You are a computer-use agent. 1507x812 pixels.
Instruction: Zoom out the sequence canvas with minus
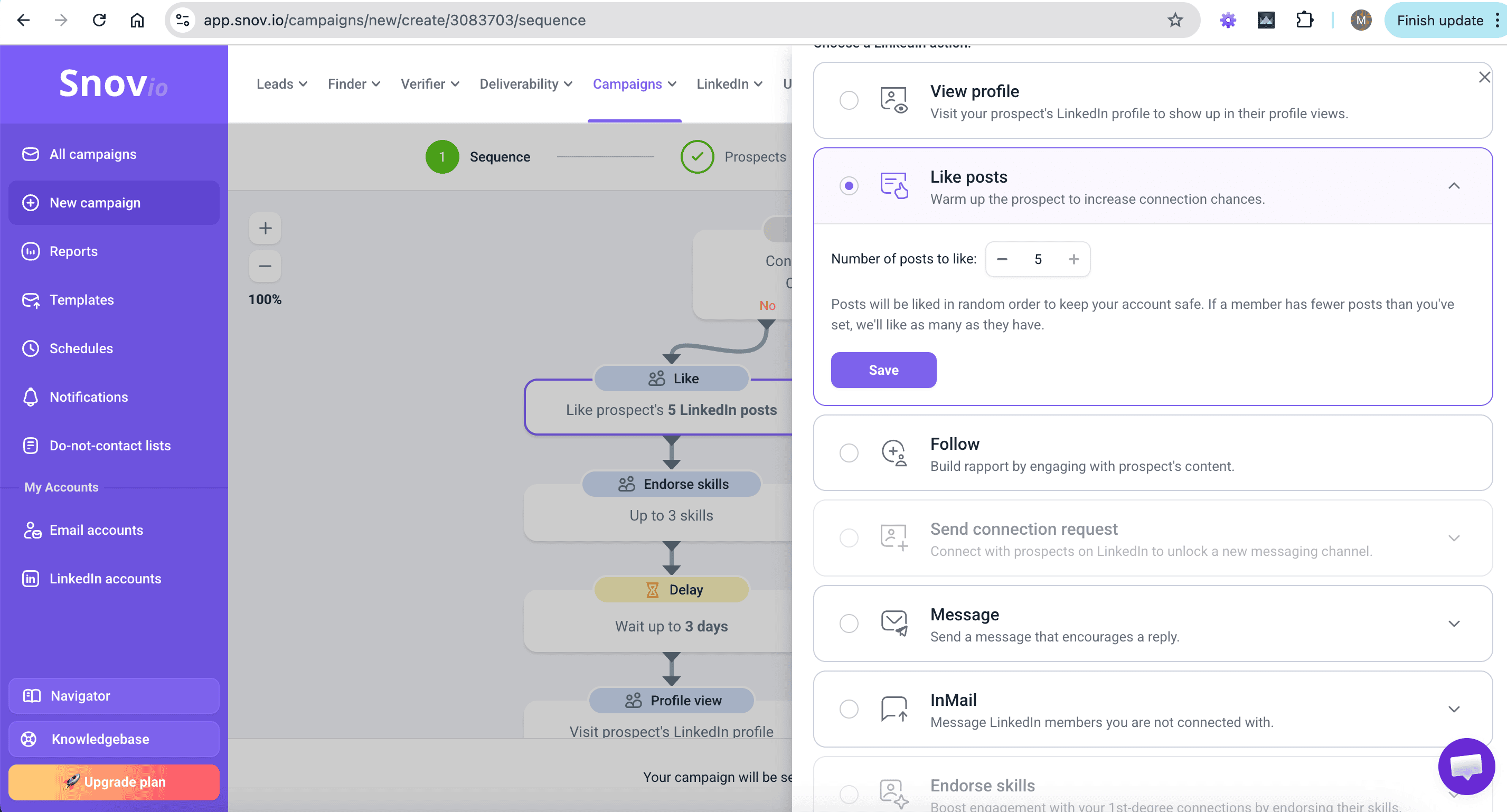pyautogui.click(x=265, y=266)
